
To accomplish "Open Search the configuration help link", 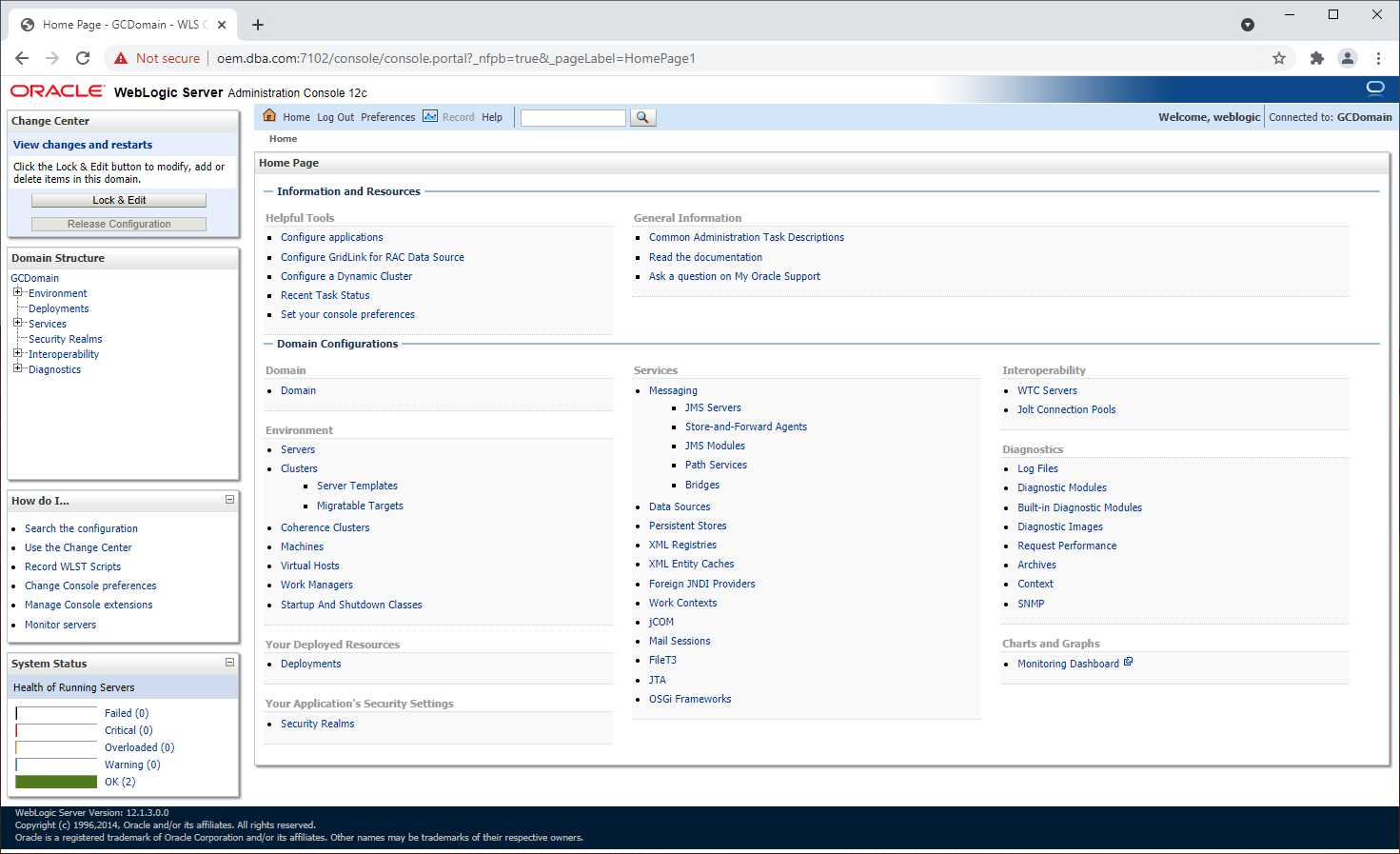I will click(81, 528).
